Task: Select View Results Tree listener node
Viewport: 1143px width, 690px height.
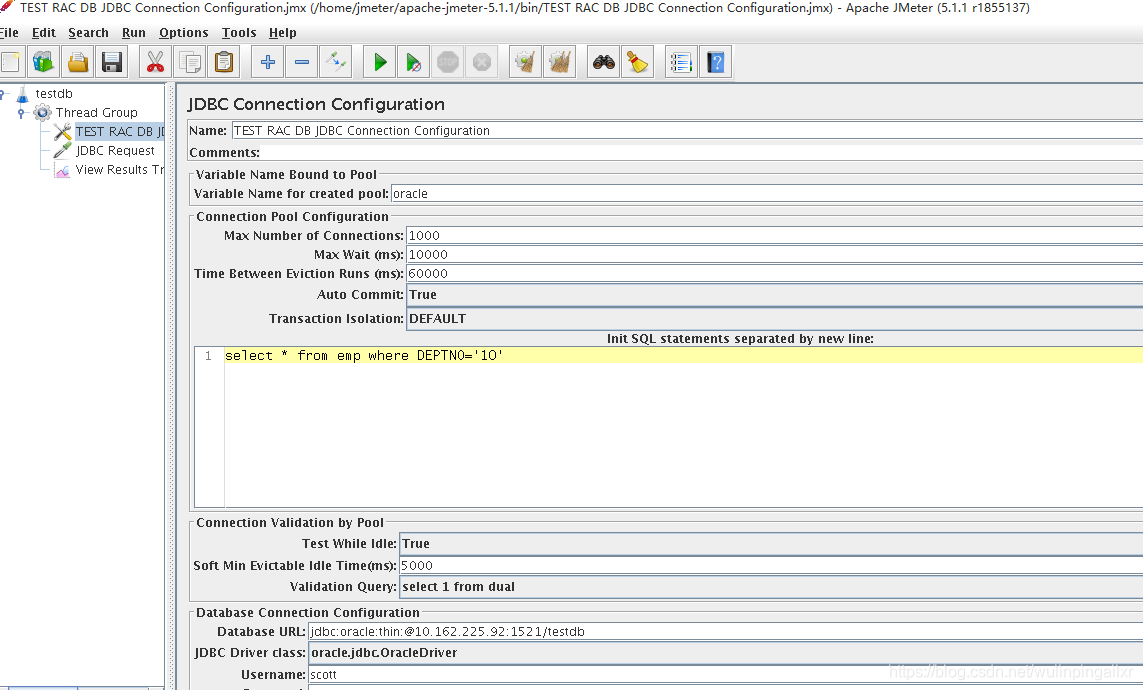Action: (120, 169)
